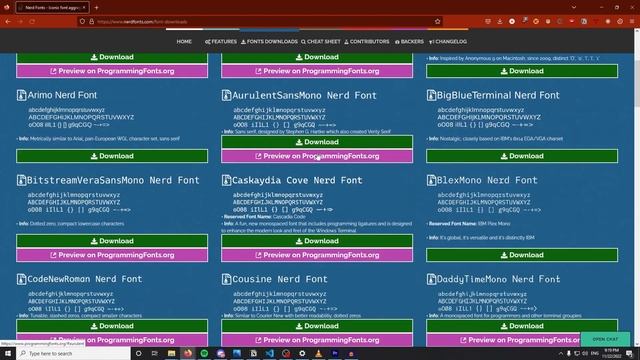Image resolution: width=640 pixels, height=360 pixels.
Task: Reload the page with the refresh icon
Action: (x=32, y=21)
